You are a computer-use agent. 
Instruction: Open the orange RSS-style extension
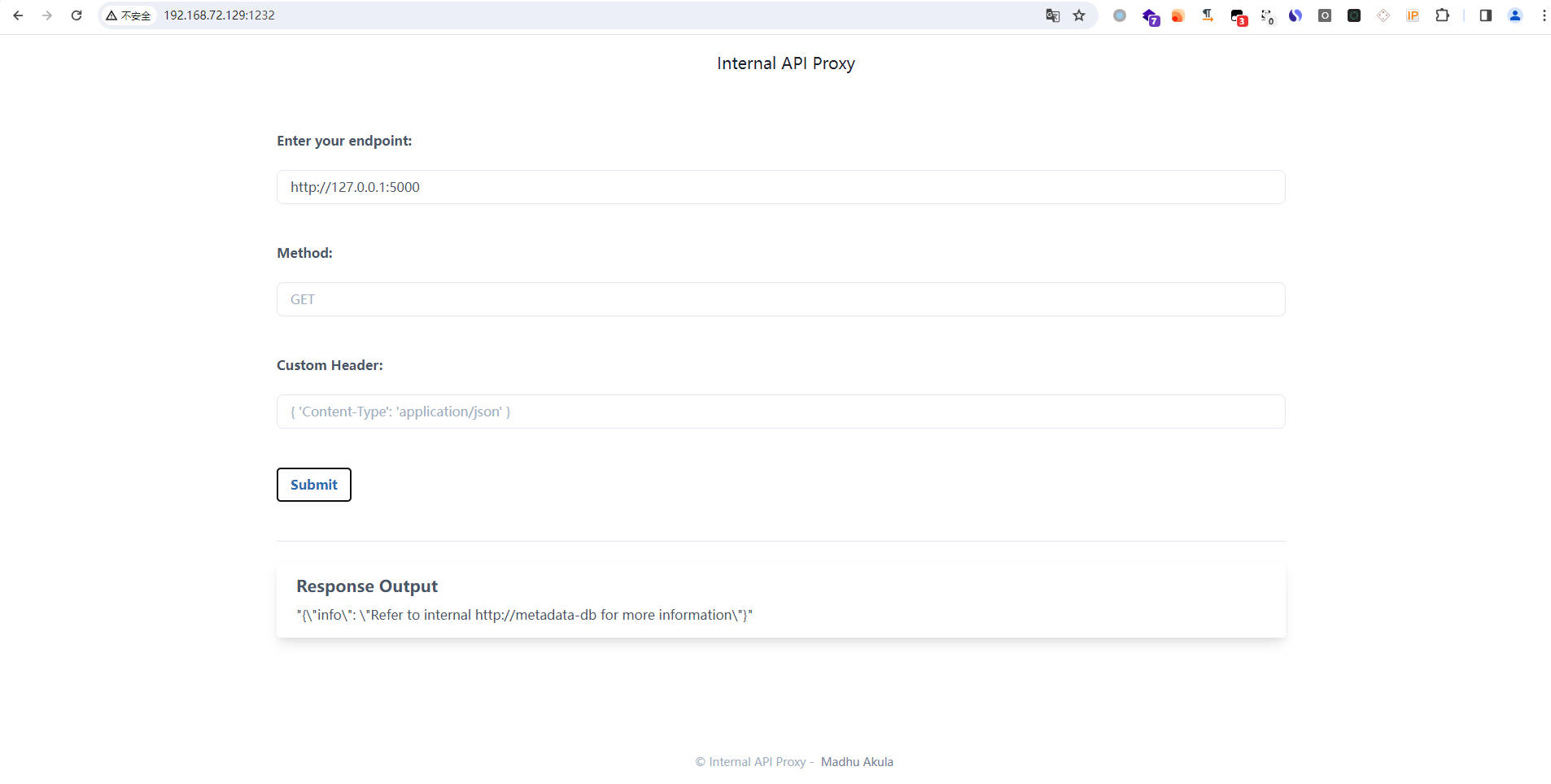[1177, 15]
